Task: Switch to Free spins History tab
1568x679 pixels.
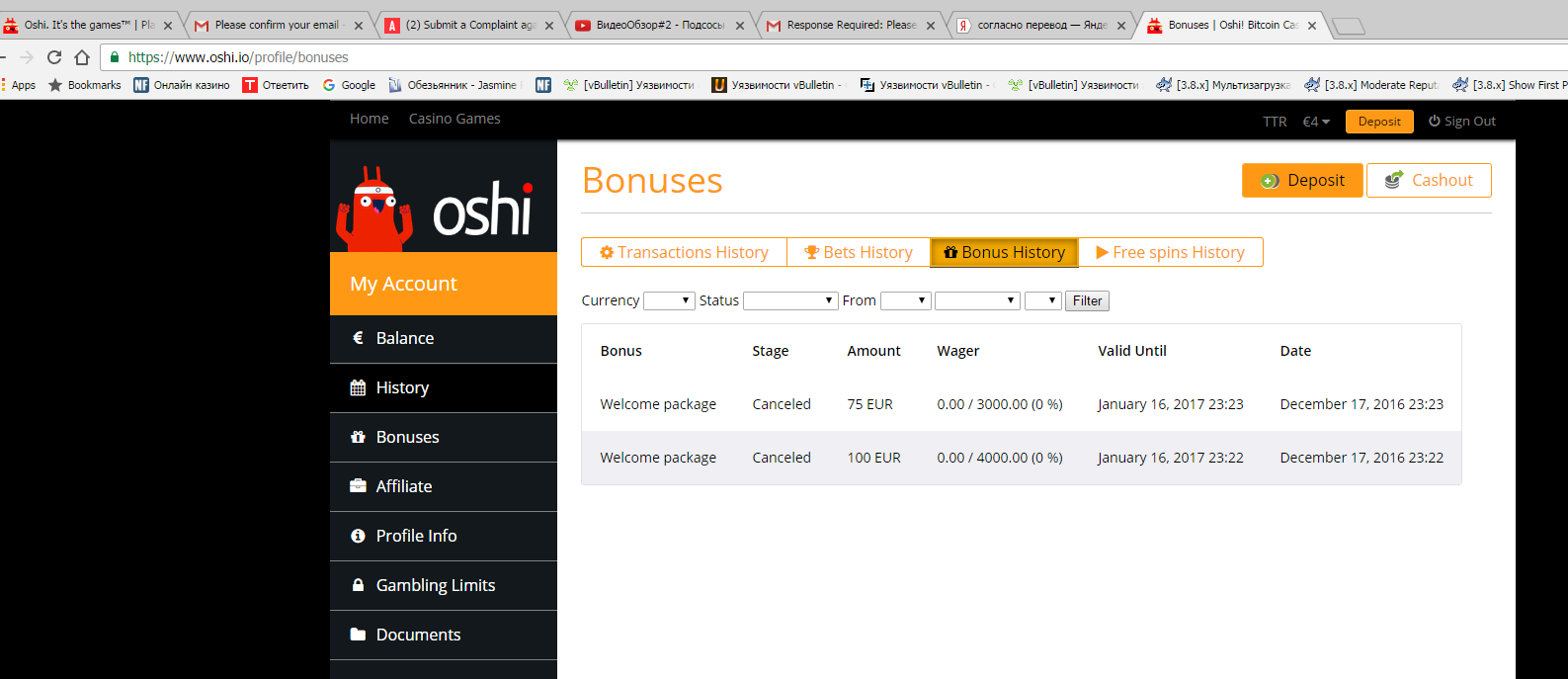Action: (1170, 252)
